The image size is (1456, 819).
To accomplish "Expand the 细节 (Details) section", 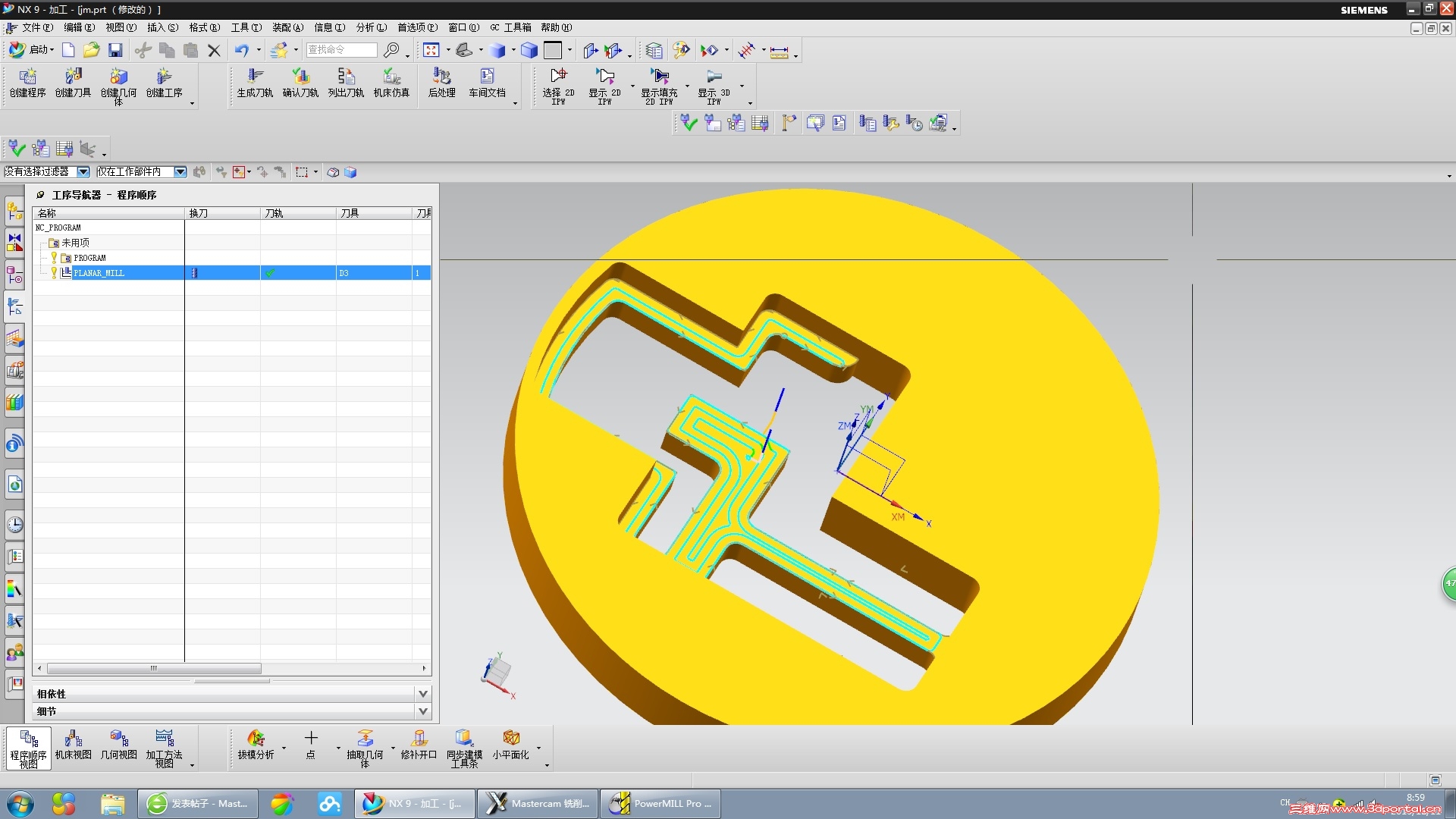I will (423, 711).
